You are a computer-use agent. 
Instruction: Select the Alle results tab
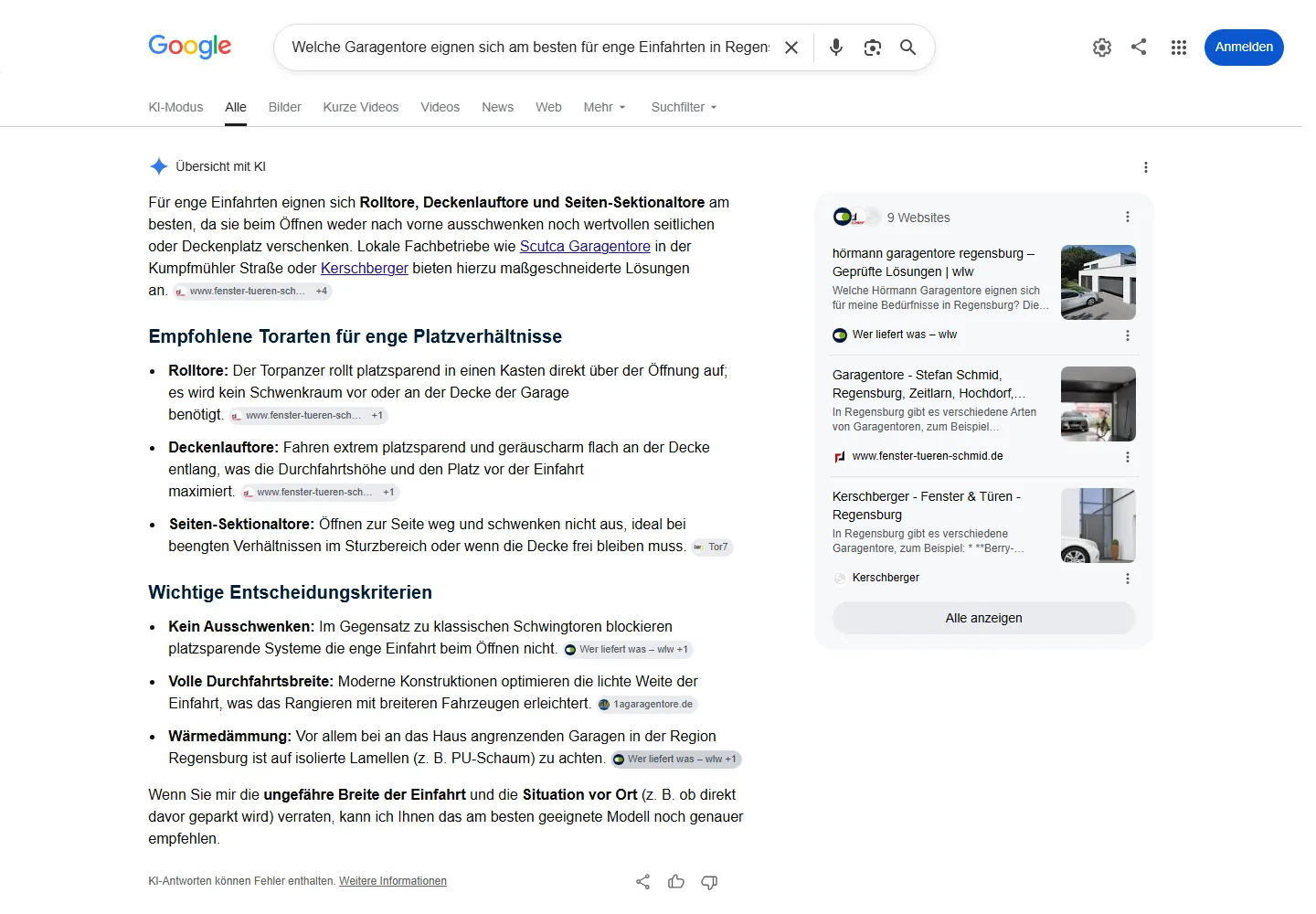point(236,107)
